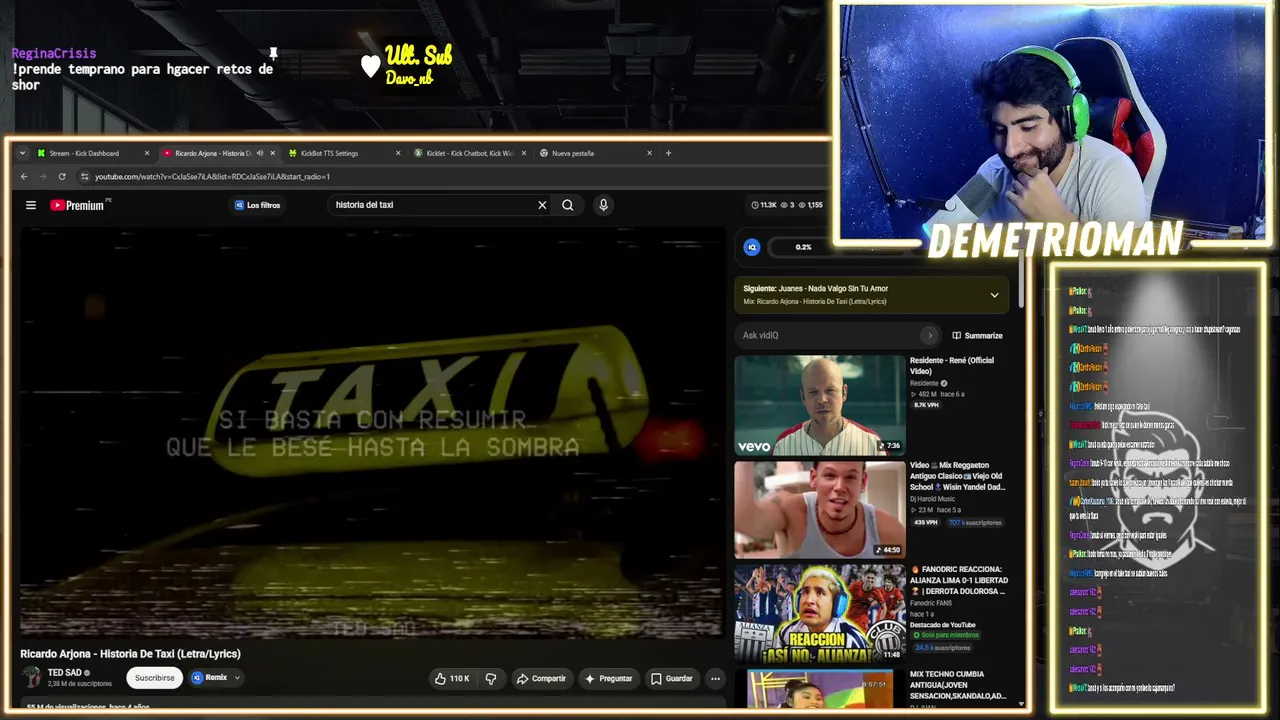Open Residente - René video thumbnail
Image resolution: width=1280 pixels, height=720 pixels.
[820, 405]
